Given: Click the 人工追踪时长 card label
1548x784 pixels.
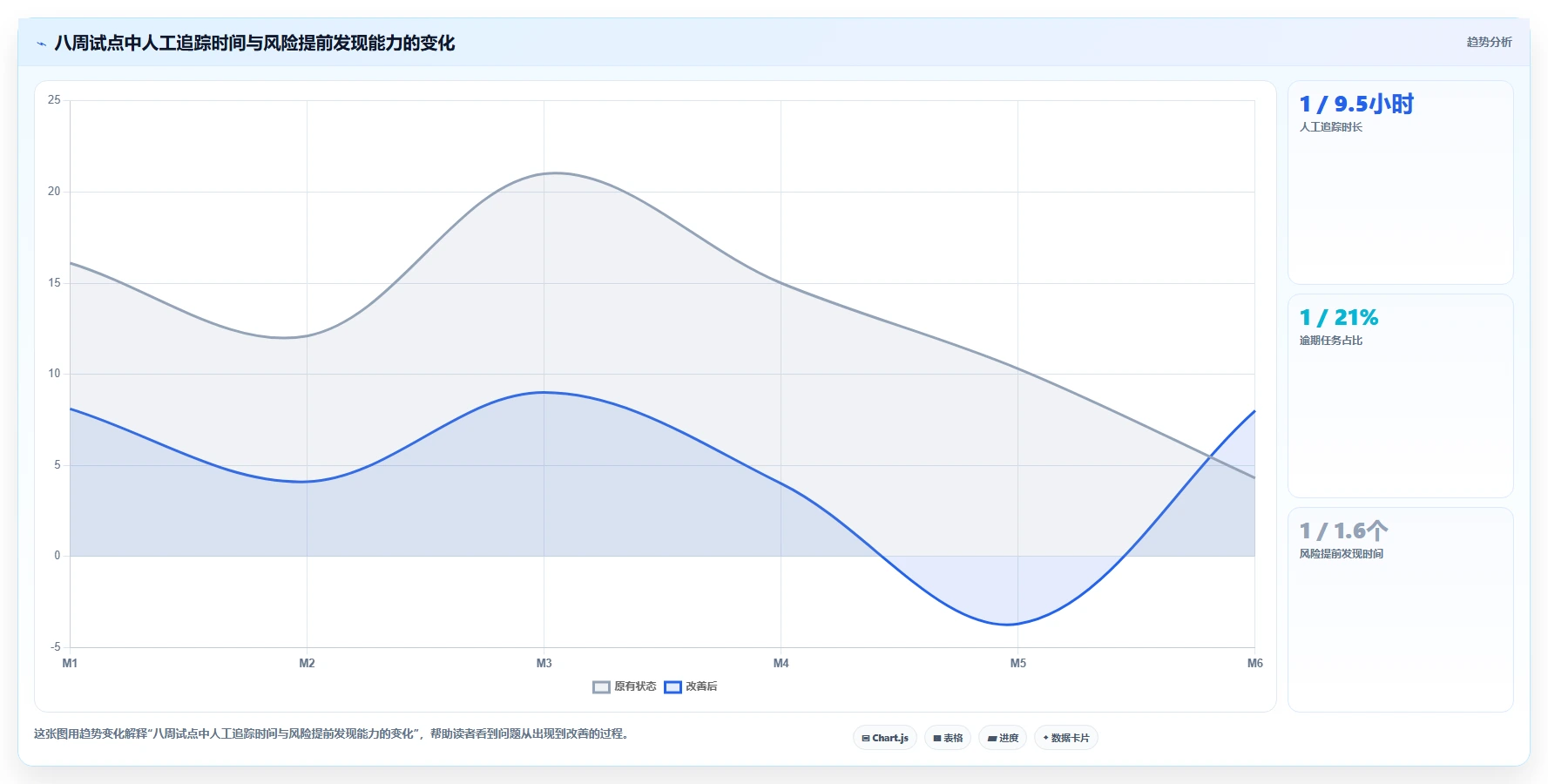Looking at the screenshot, I should (x=1331, y=127).
